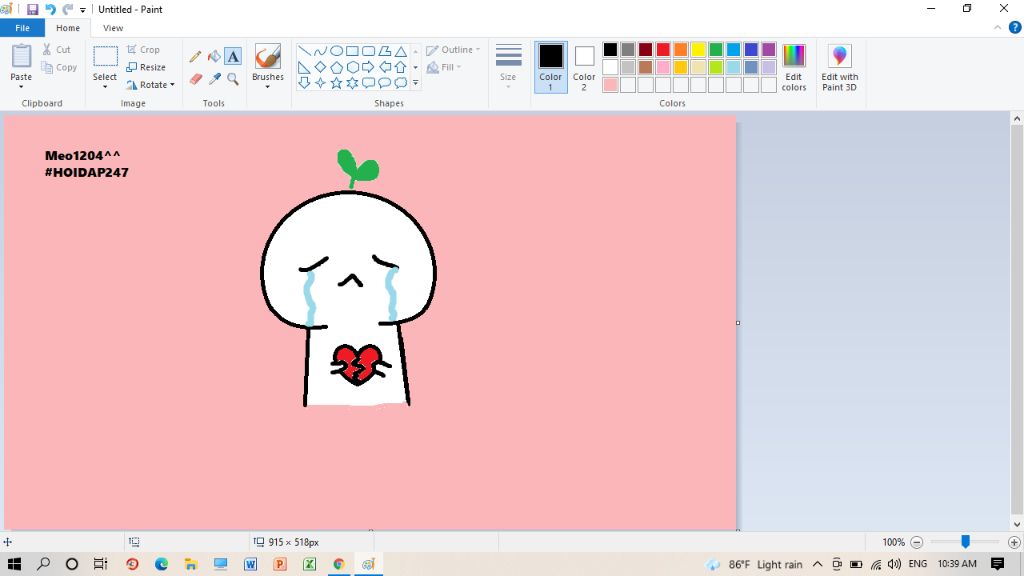Redo the undone action
This screenshot has width=1024, height=576.
pos(67,9)
